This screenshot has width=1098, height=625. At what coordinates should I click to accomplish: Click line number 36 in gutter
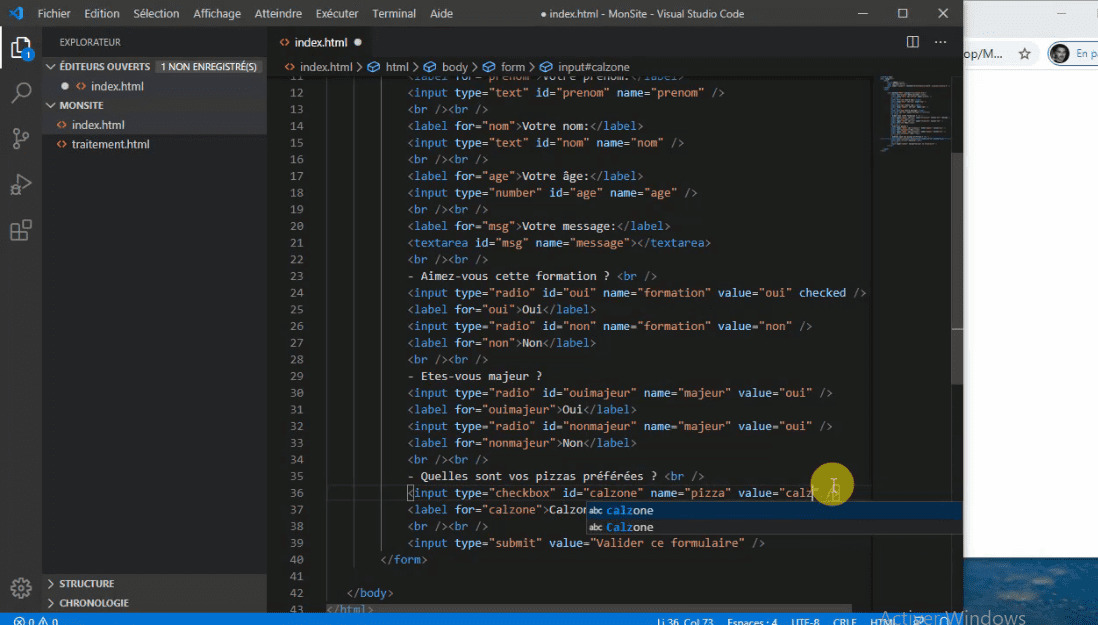[296, 493]
